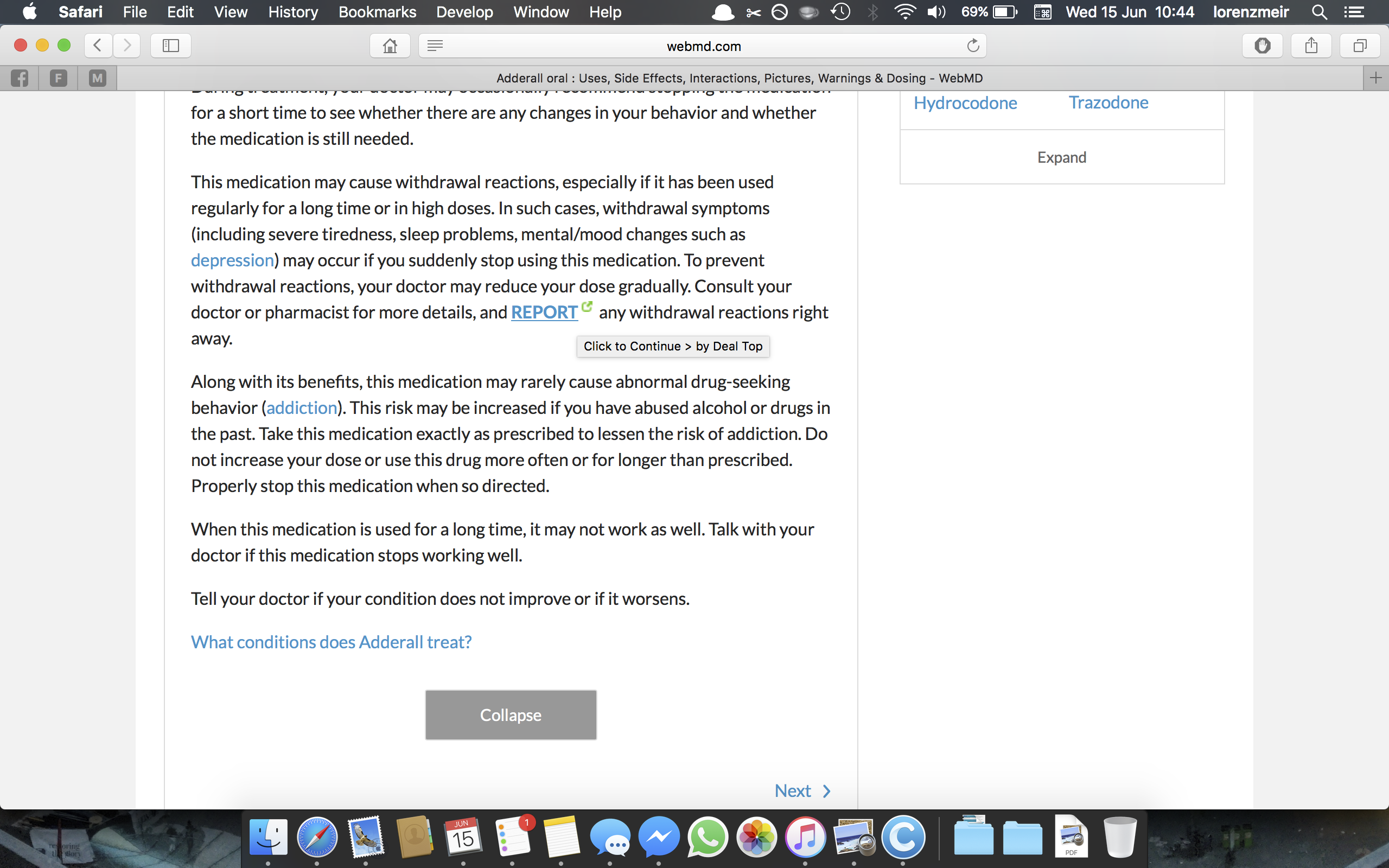The image size is (1389, 868).
Task: Open the View menu
Action: 231,12
